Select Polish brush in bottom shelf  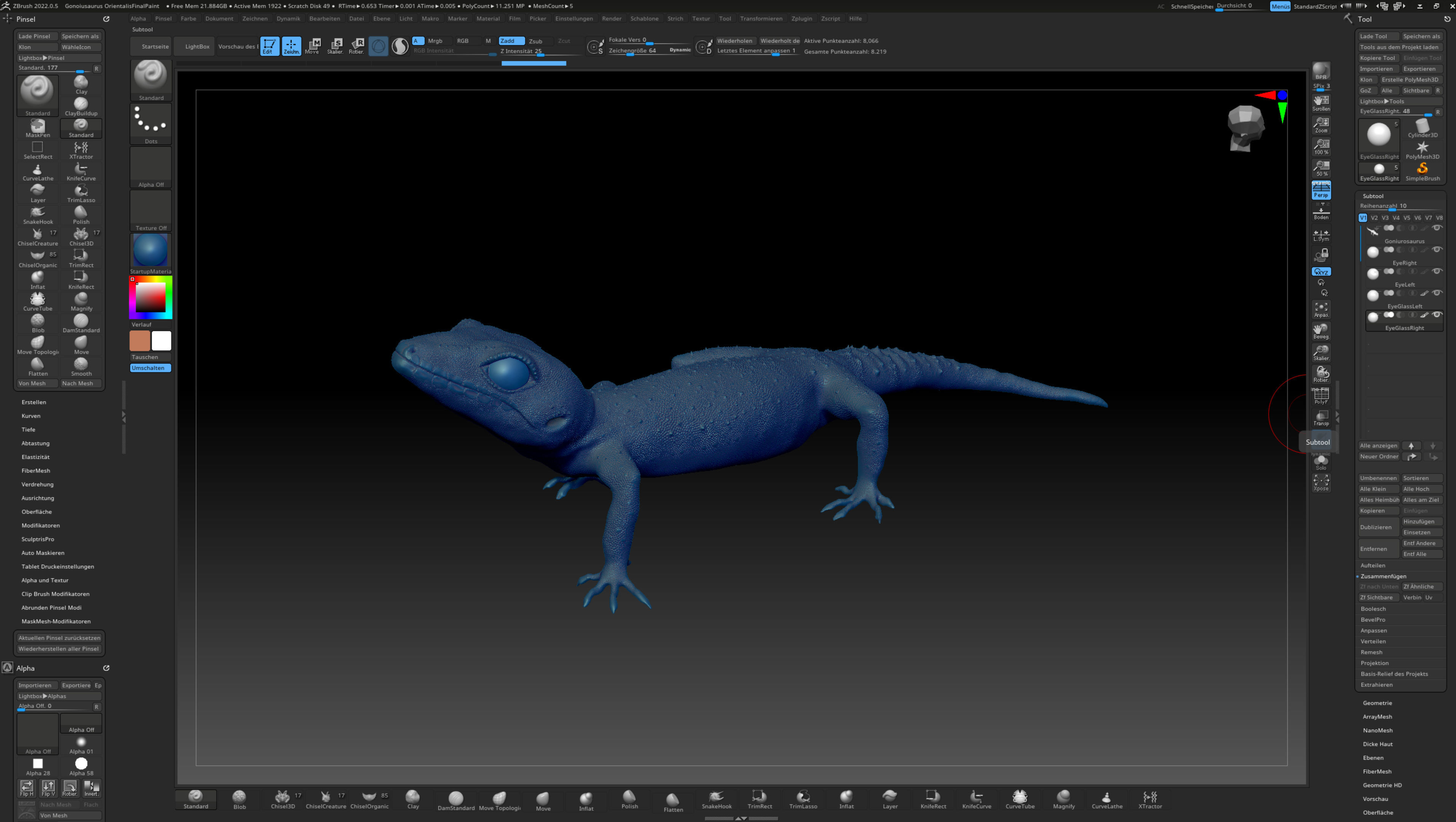tap(629, 800)
